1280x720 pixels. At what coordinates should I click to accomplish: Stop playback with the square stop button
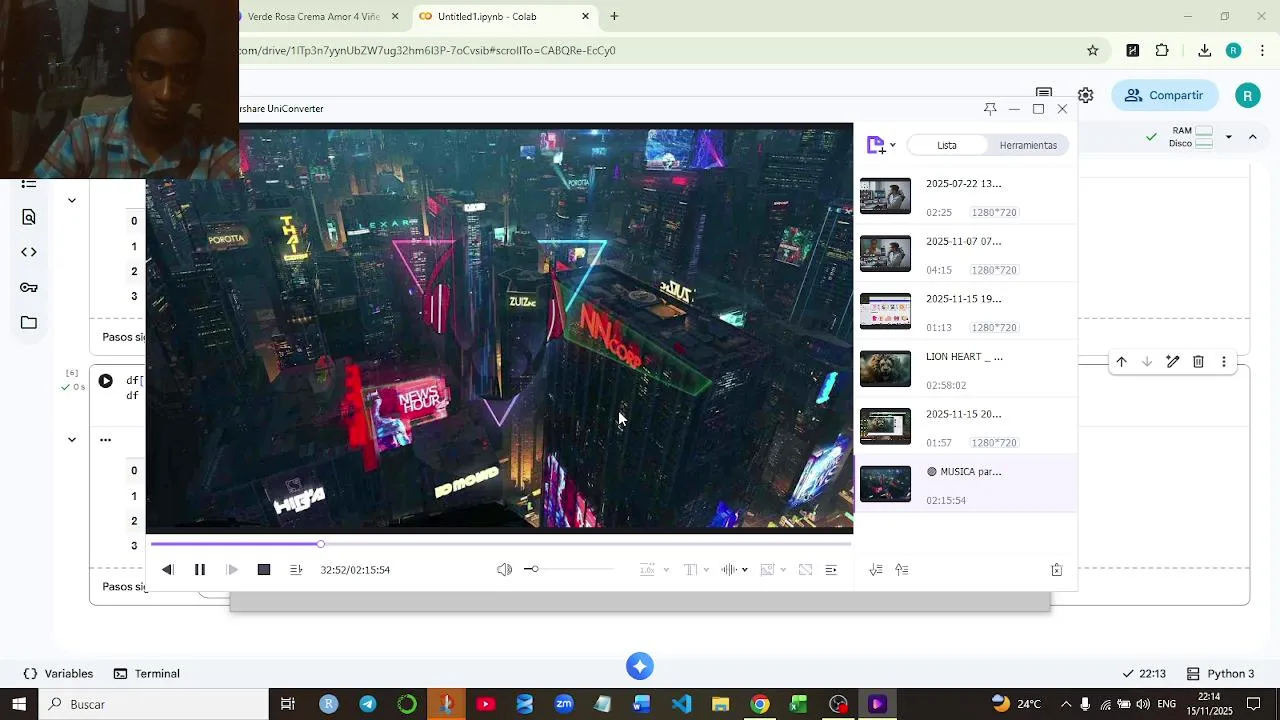click(x=264, y=570)
